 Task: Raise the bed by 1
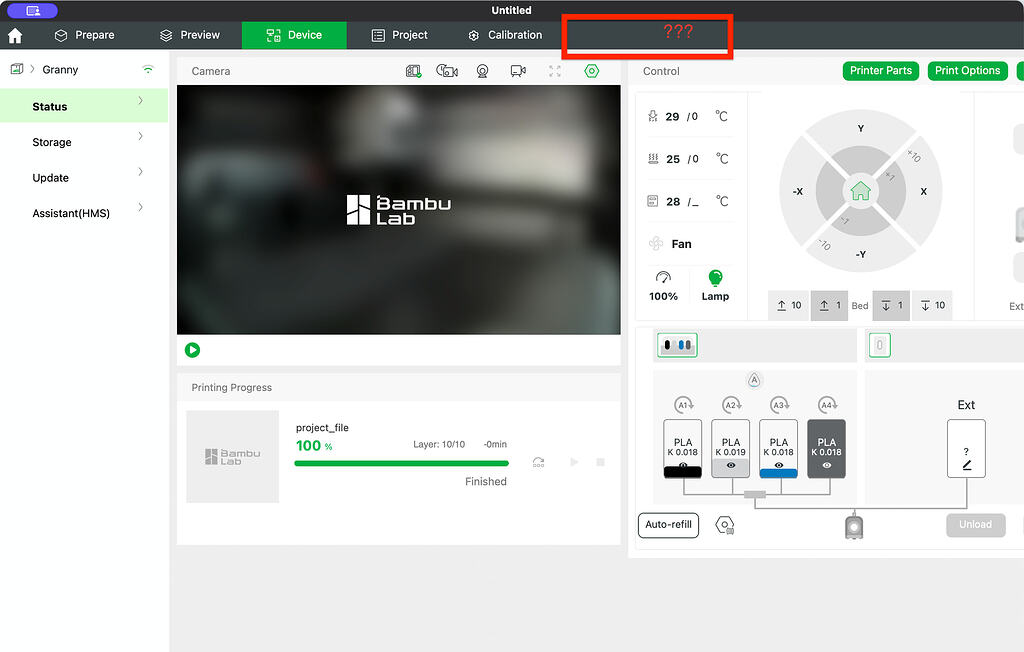(829, 306)
